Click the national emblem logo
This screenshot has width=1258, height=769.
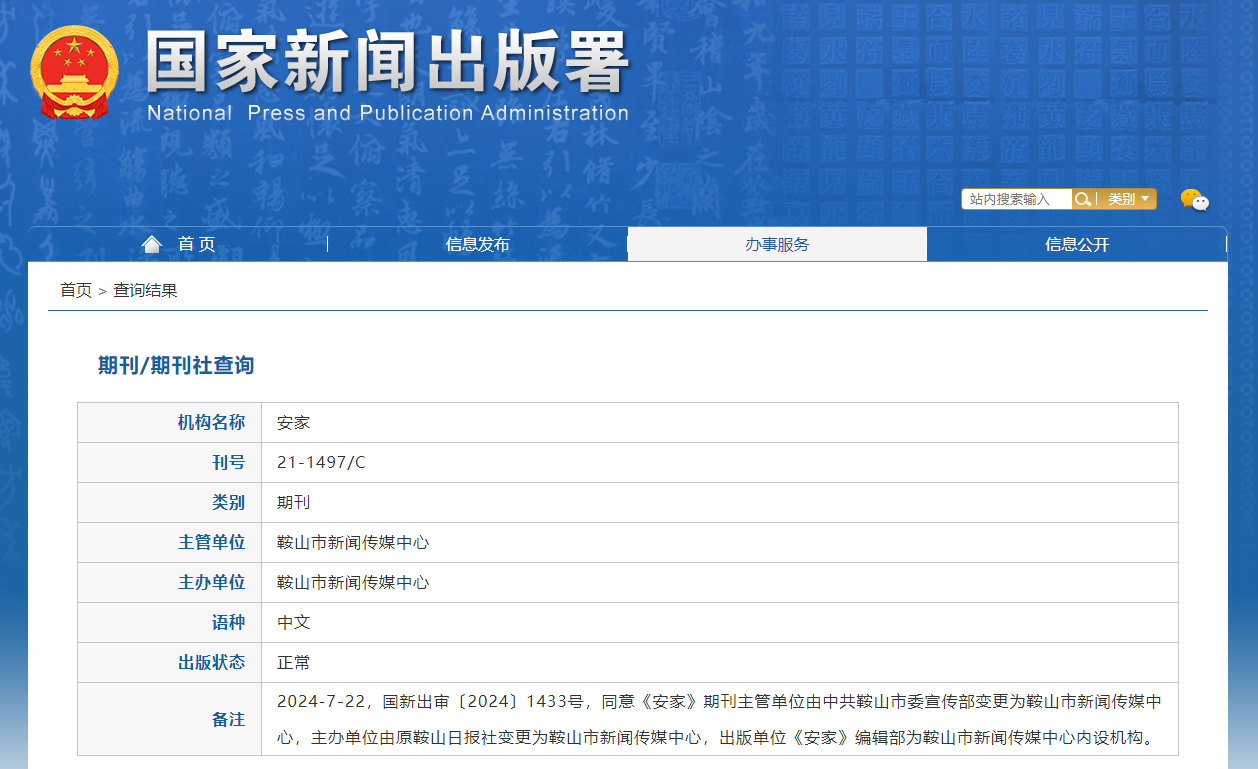click(x=74, y=73)
